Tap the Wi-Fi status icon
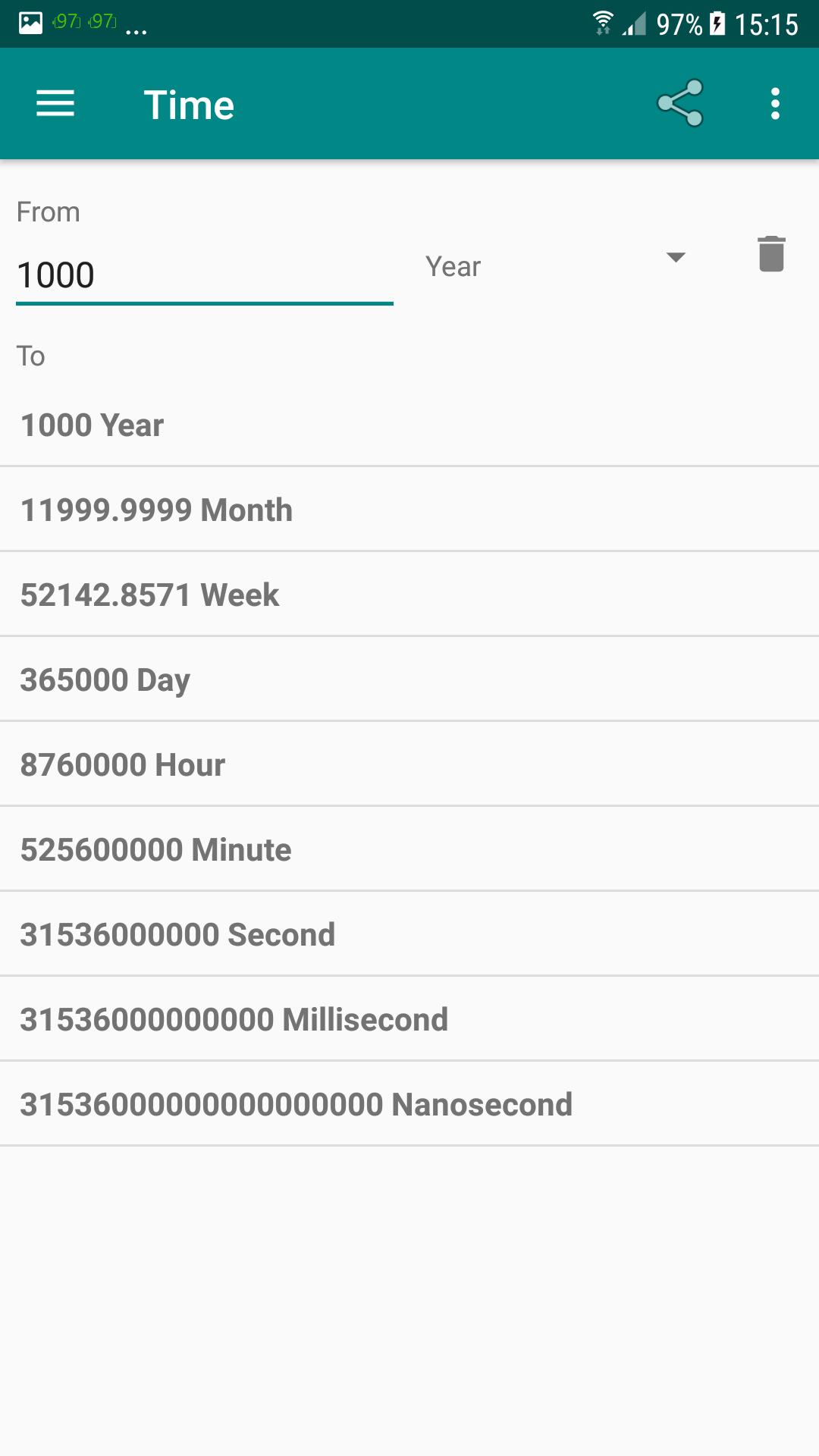Screen dimensions: 819x1456 pos(603,24)
